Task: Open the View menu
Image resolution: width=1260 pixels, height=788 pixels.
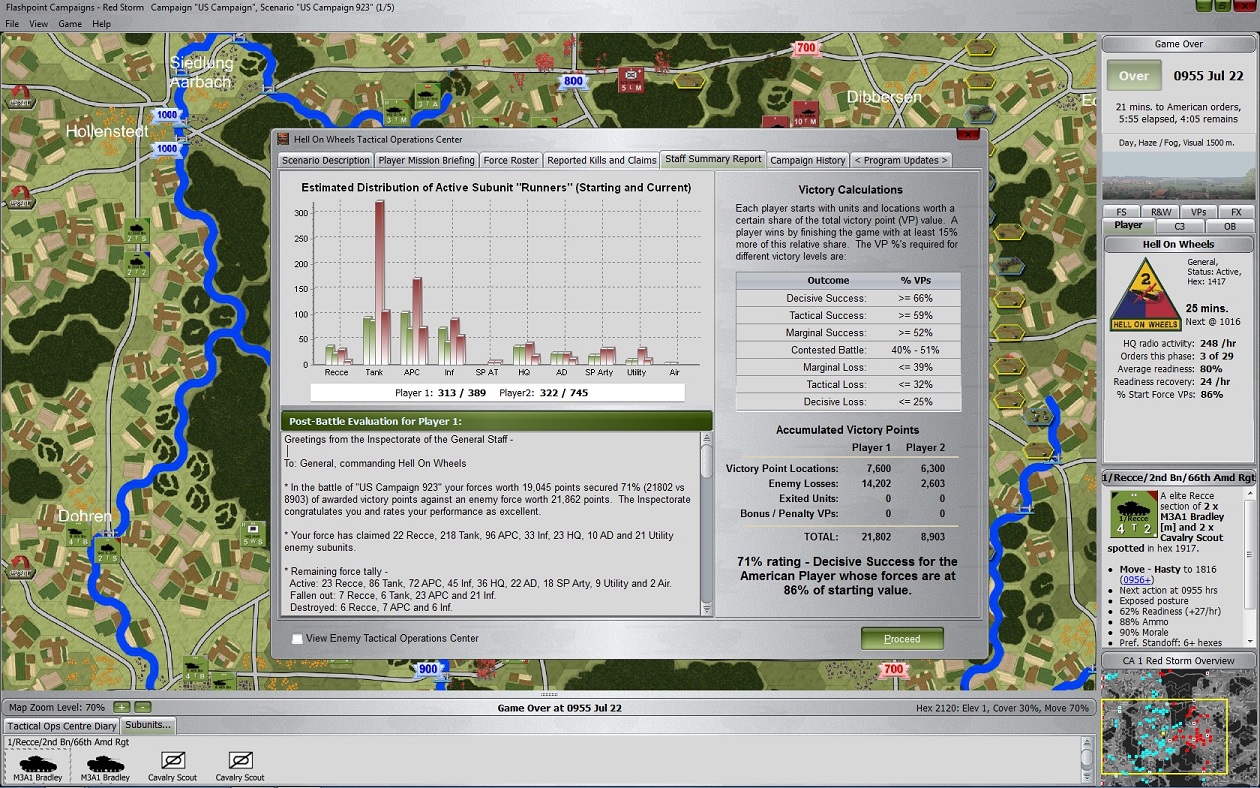Action: click(x=38, y=23)
